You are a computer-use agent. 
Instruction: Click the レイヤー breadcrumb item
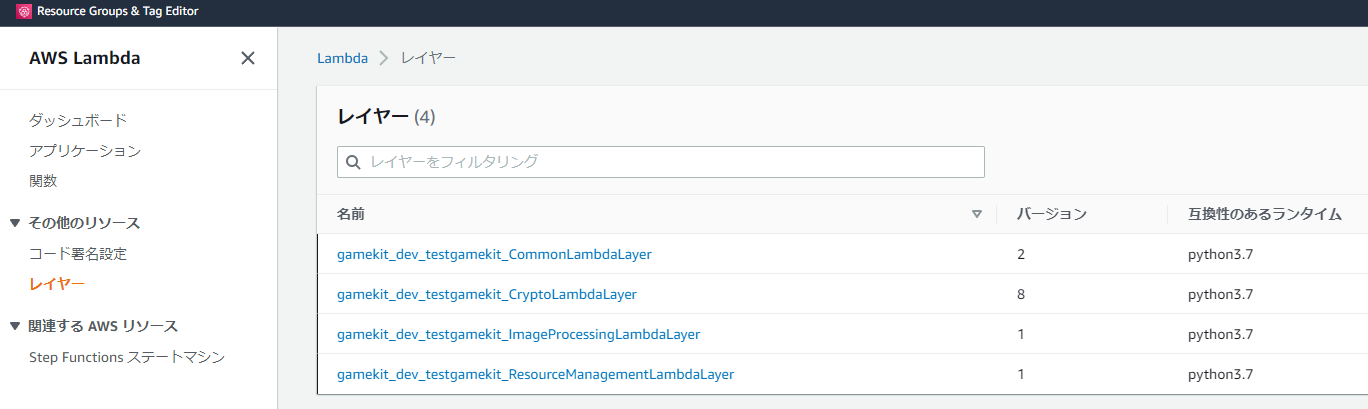point(428,58)
